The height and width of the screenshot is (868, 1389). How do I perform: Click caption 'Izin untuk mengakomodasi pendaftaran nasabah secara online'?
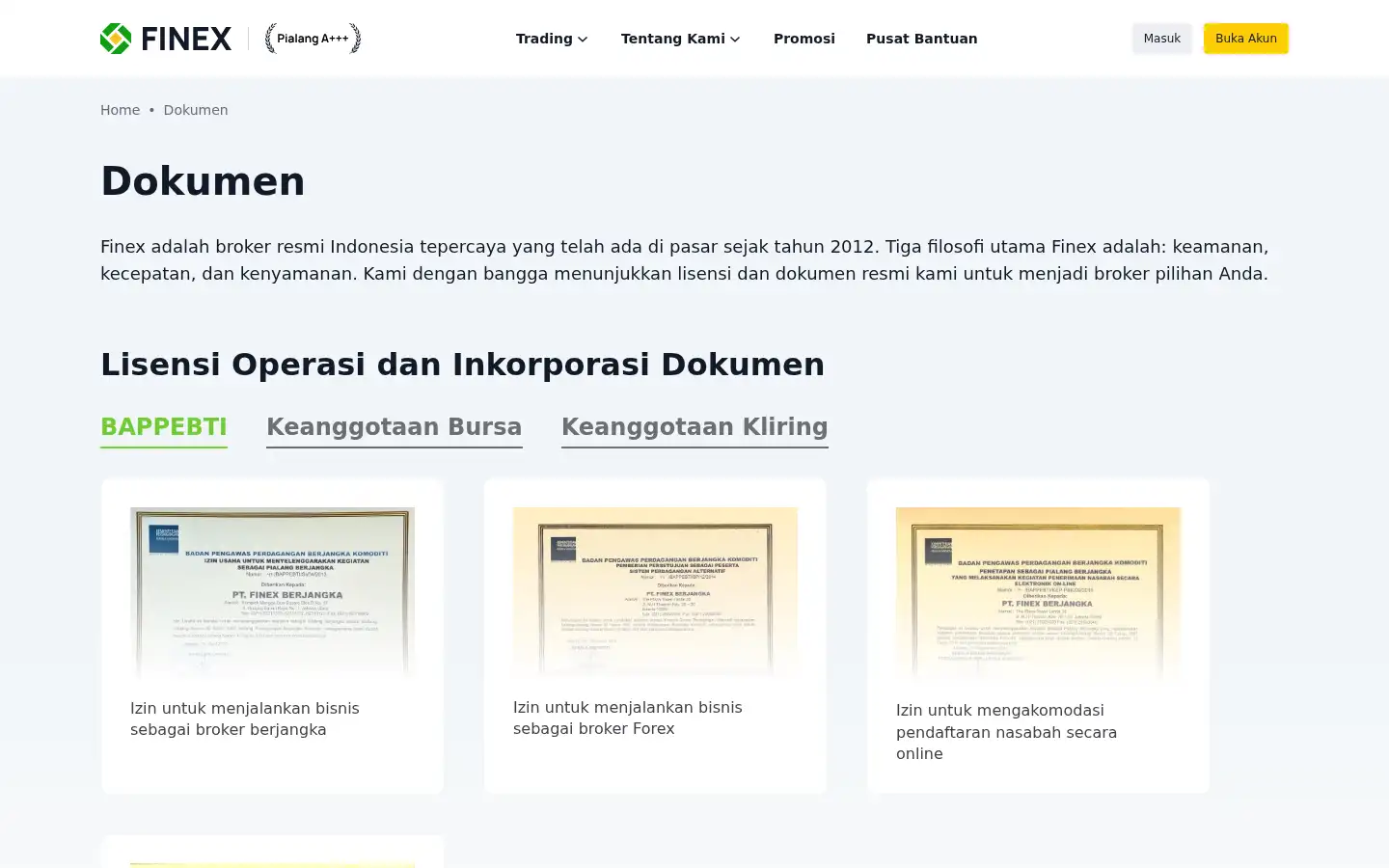click(1006, 732)
